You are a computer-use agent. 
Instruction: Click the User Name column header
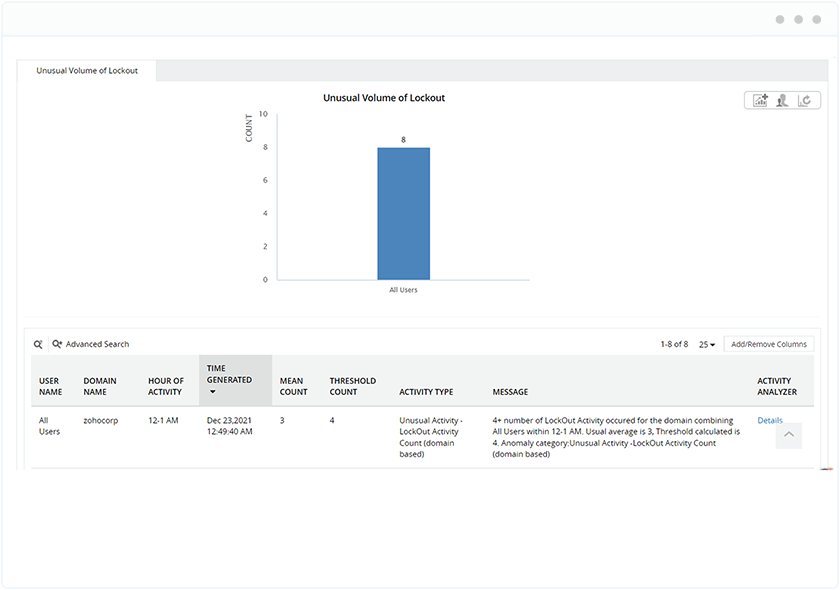(x=50, y=386)
